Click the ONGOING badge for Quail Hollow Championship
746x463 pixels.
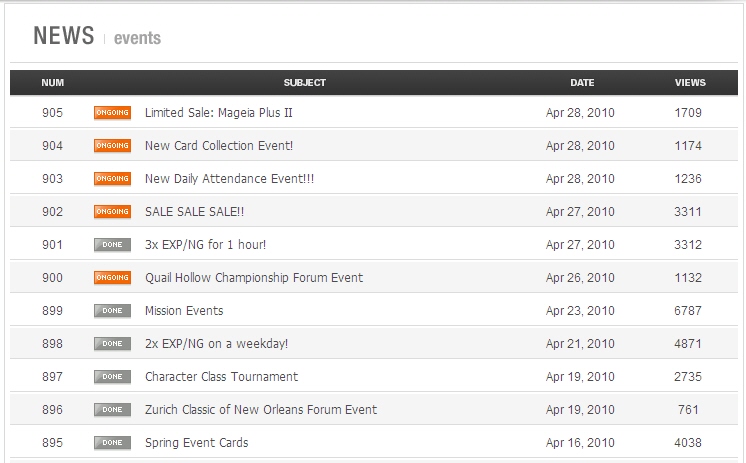[x=112, y=277]
